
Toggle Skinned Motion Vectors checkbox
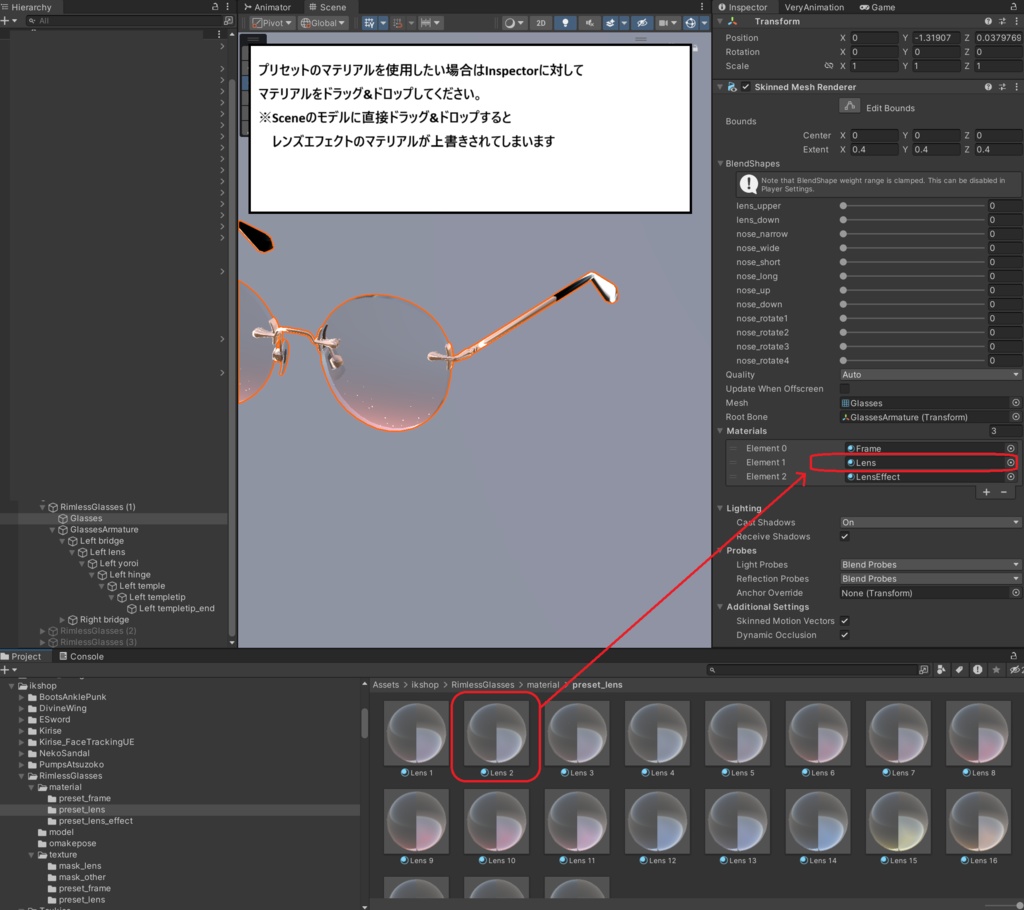tap(844, 621)
